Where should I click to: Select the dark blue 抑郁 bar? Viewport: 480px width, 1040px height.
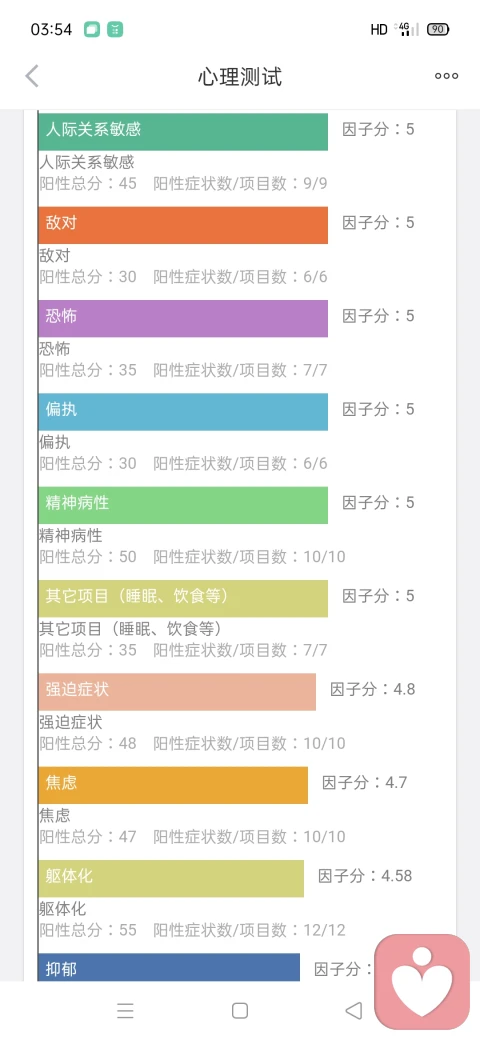click(169, 968)
